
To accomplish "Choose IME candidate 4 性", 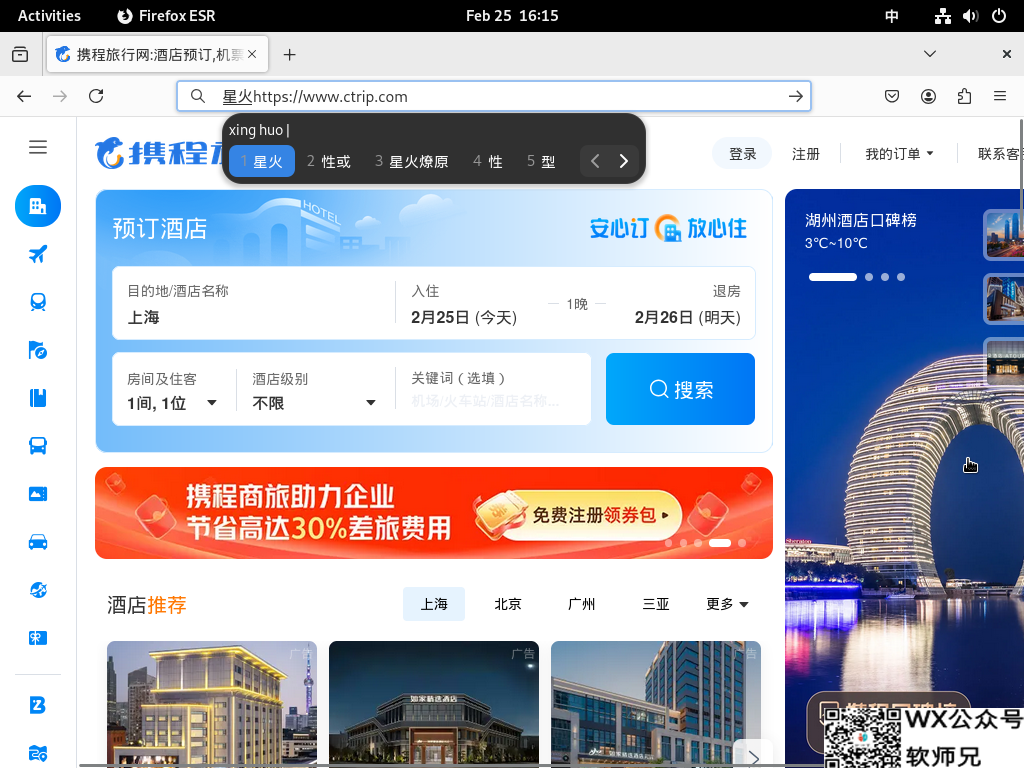I will pos(488,161).
